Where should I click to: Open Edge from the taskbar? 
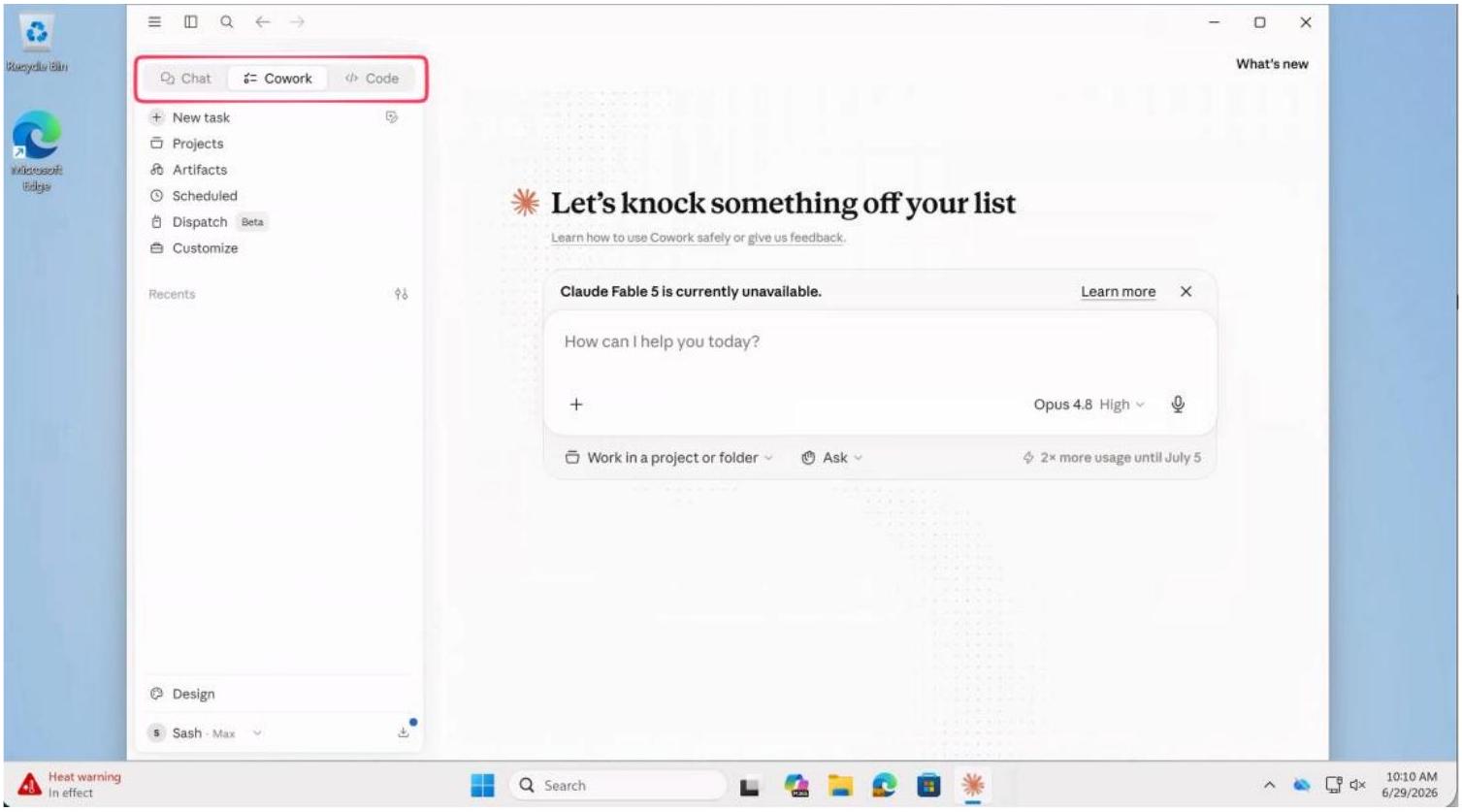click(x=883, y=786)
